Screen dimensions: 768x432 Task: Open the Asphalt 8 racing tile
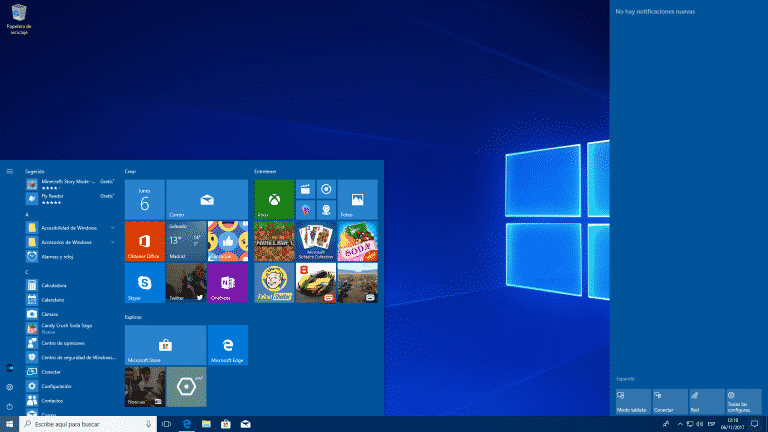click(316, 283)
